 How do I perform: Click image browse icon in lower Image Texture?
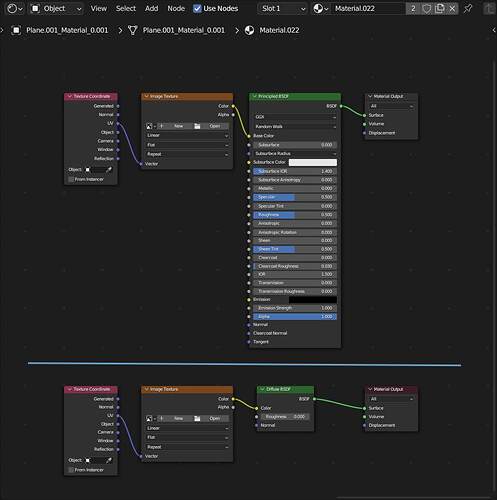point(151,418)
